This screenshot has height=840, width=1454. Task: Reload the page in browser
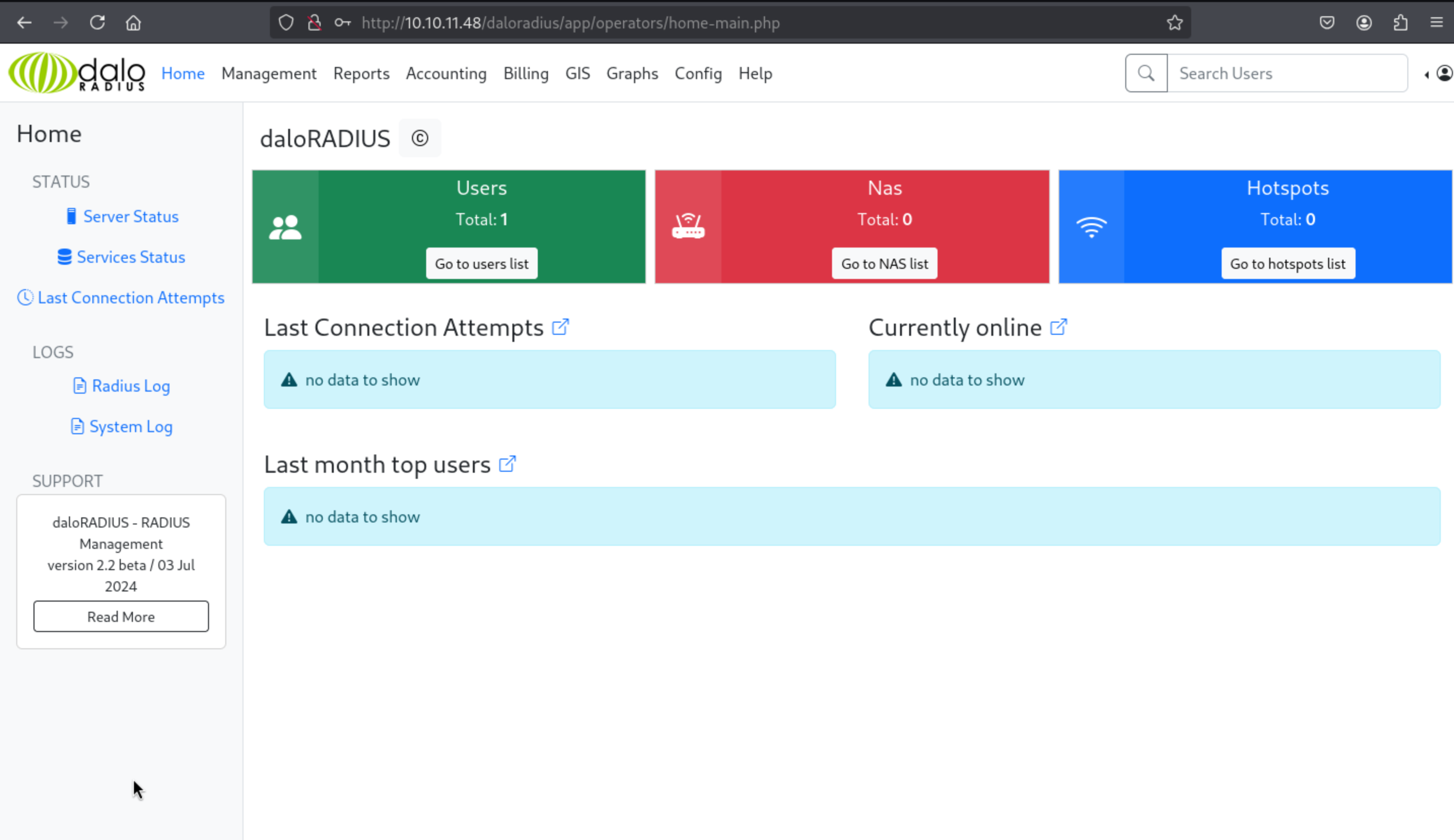click(x=97, y=23)
